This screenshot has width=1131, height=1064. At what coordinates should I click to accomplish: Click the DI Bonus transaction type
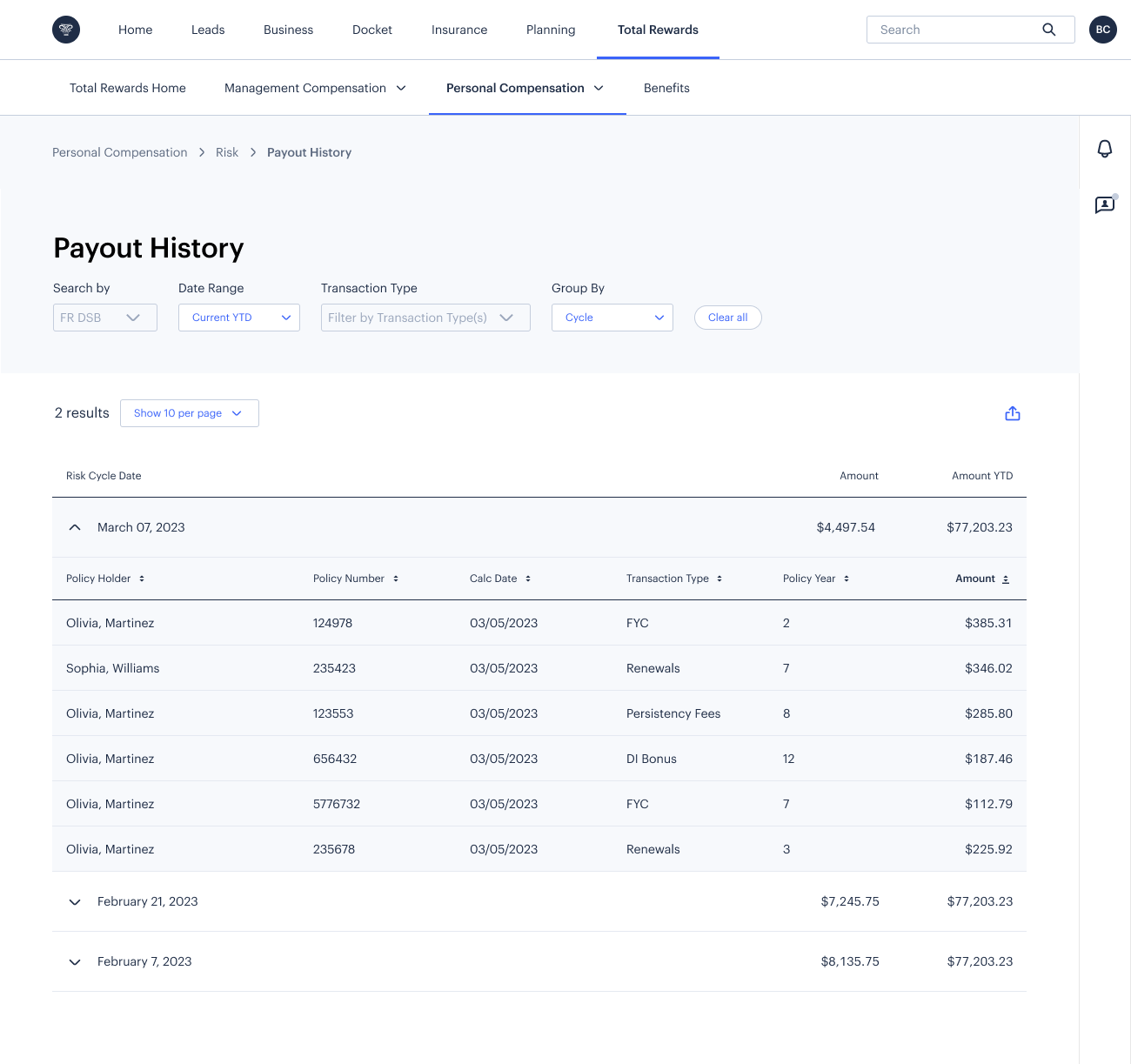click(x=652, y=759)
